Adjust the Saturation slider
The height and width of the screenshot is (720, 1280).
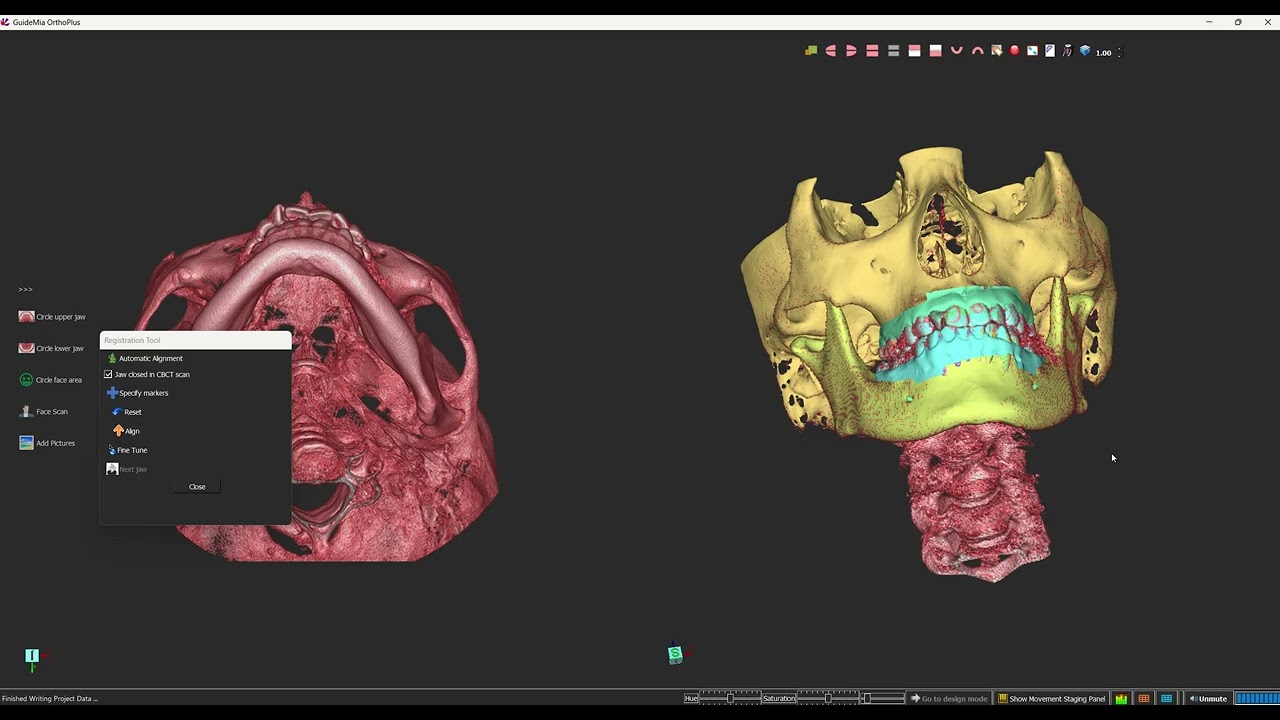(828, 698)
